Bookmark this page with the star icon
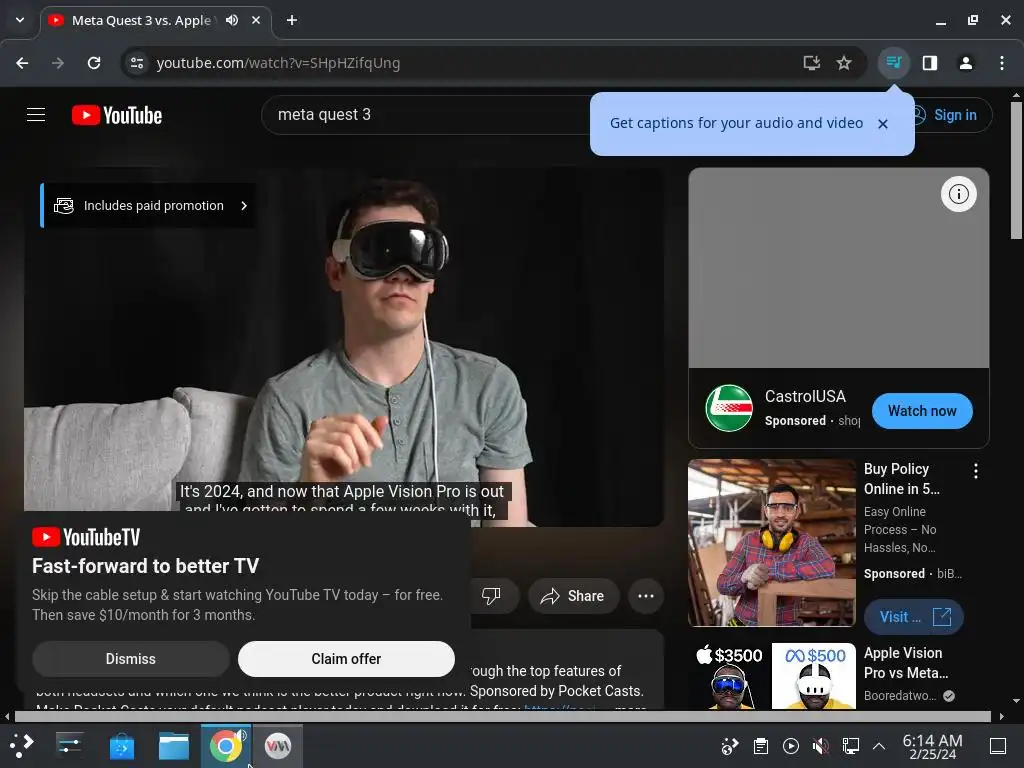 pos(844,63)
